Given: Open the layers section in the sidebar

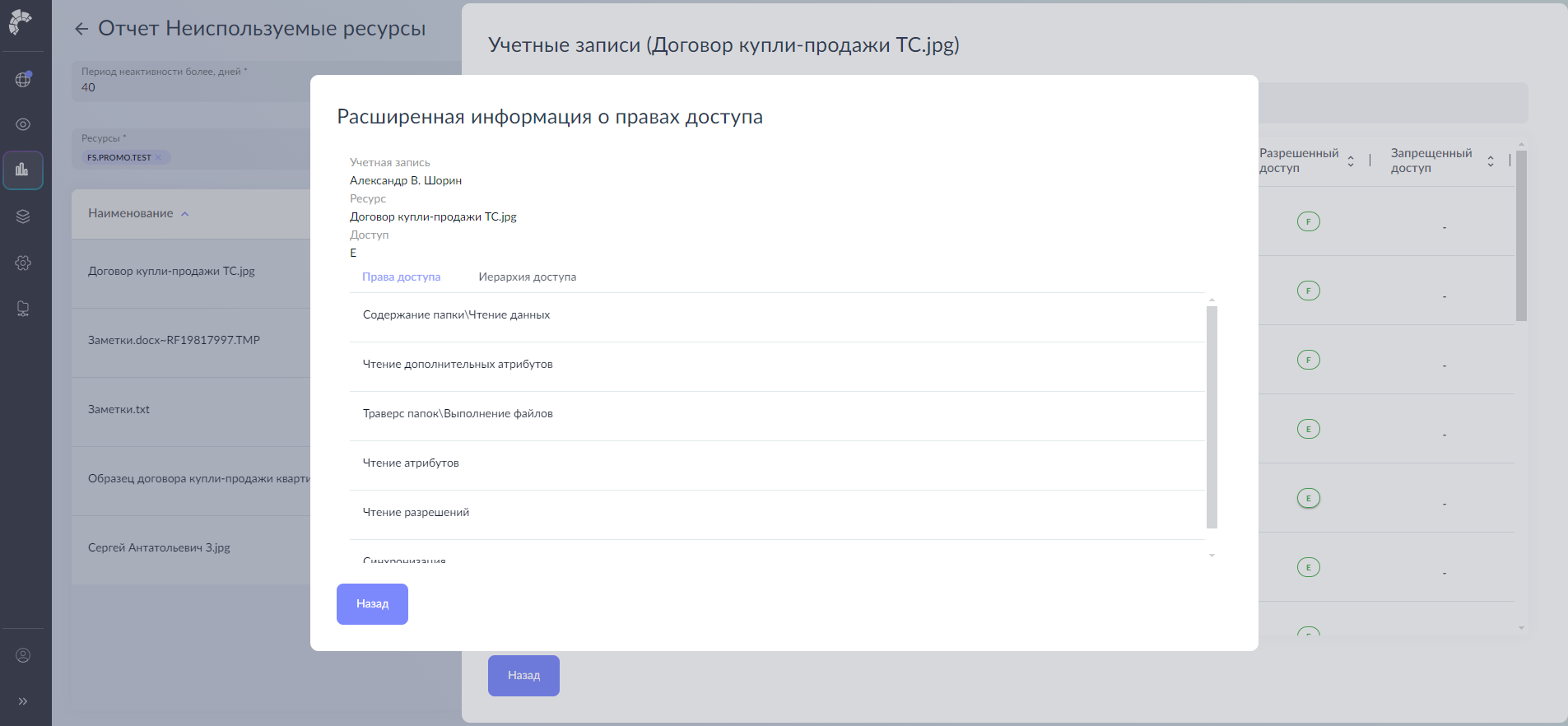Looking at the screenshot, I should [x=23, y=216].
